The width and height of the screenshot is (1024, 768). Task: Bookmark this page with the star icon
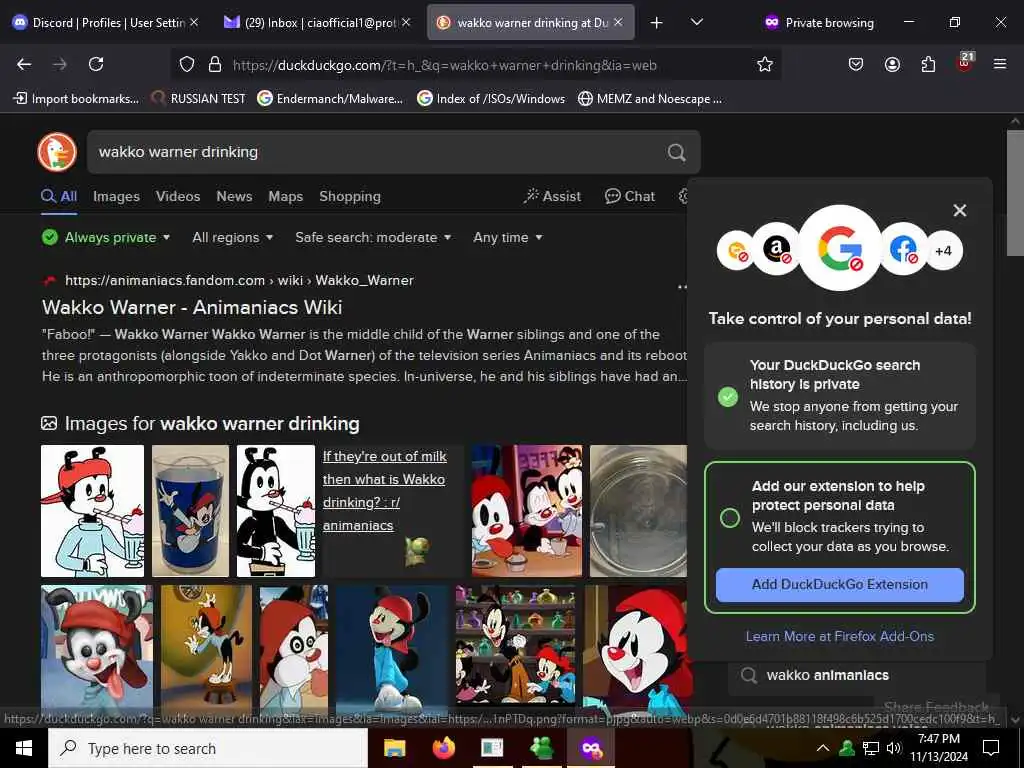click(765, 64)
